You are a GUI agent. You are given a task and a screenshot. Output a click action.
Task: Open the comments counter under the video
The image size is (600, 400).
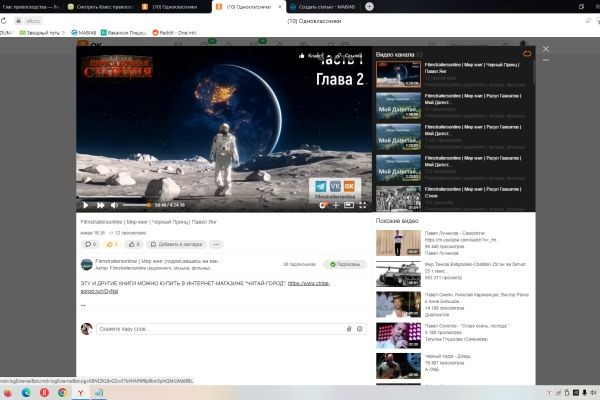click(91, 244)
